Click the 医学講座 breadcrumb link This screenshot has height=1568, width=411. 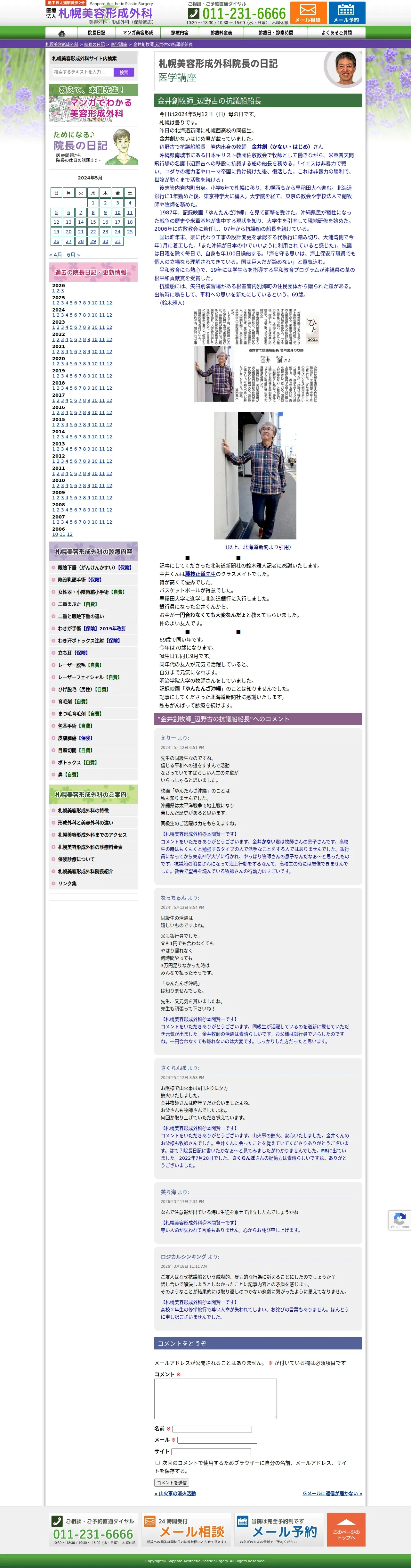click(118, 45)
